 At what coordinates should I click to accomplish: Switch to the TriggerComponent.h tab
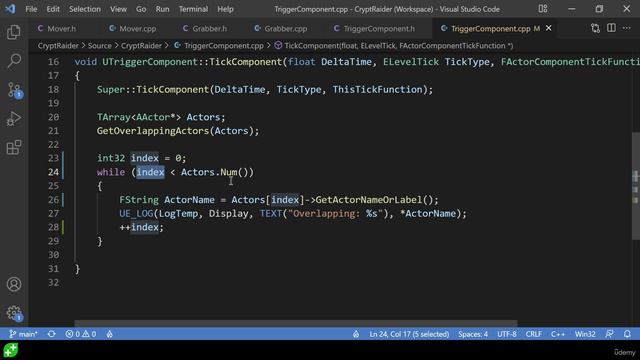point(378,29)
